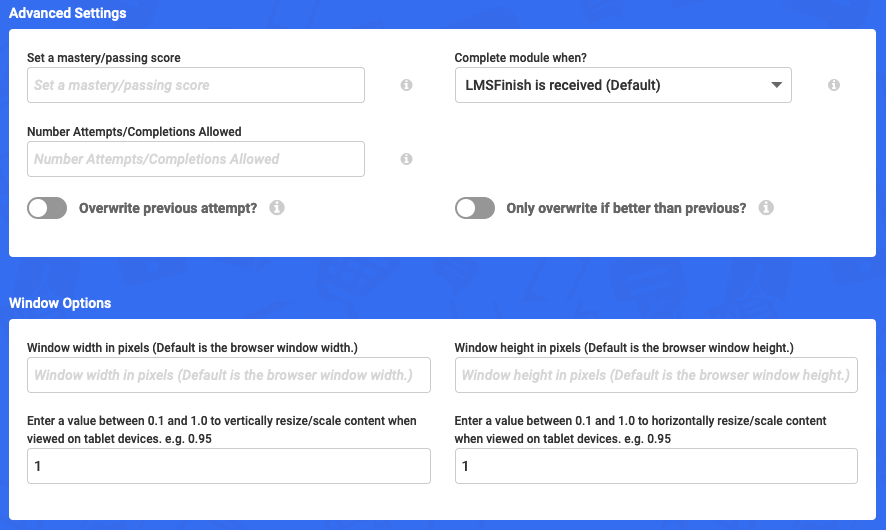Click the Window width in pixels input

click(229, 376)
